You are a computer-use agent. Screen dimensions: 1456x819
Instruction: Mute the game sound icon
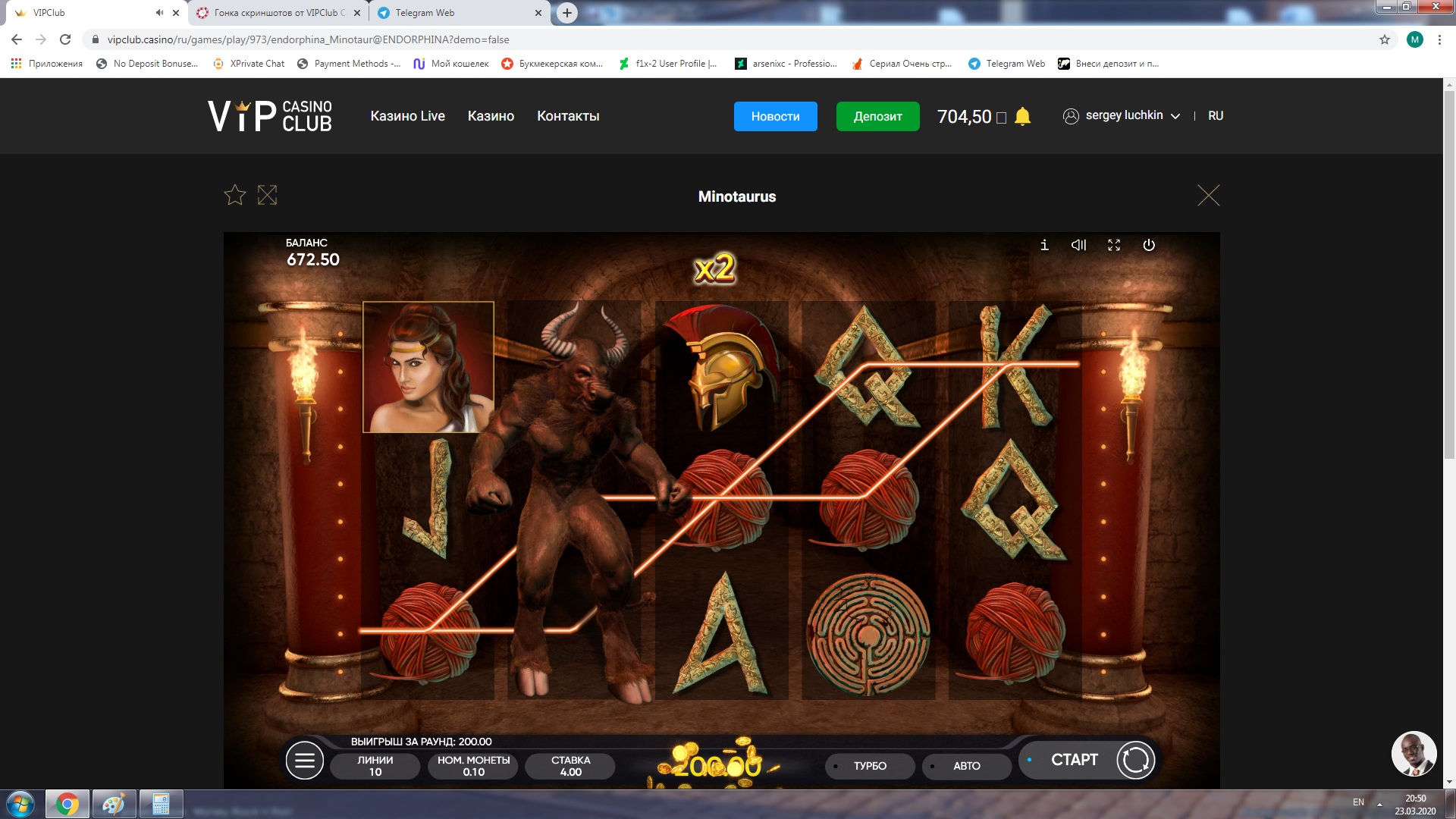pyautogui.click(x=1078, y=245)
